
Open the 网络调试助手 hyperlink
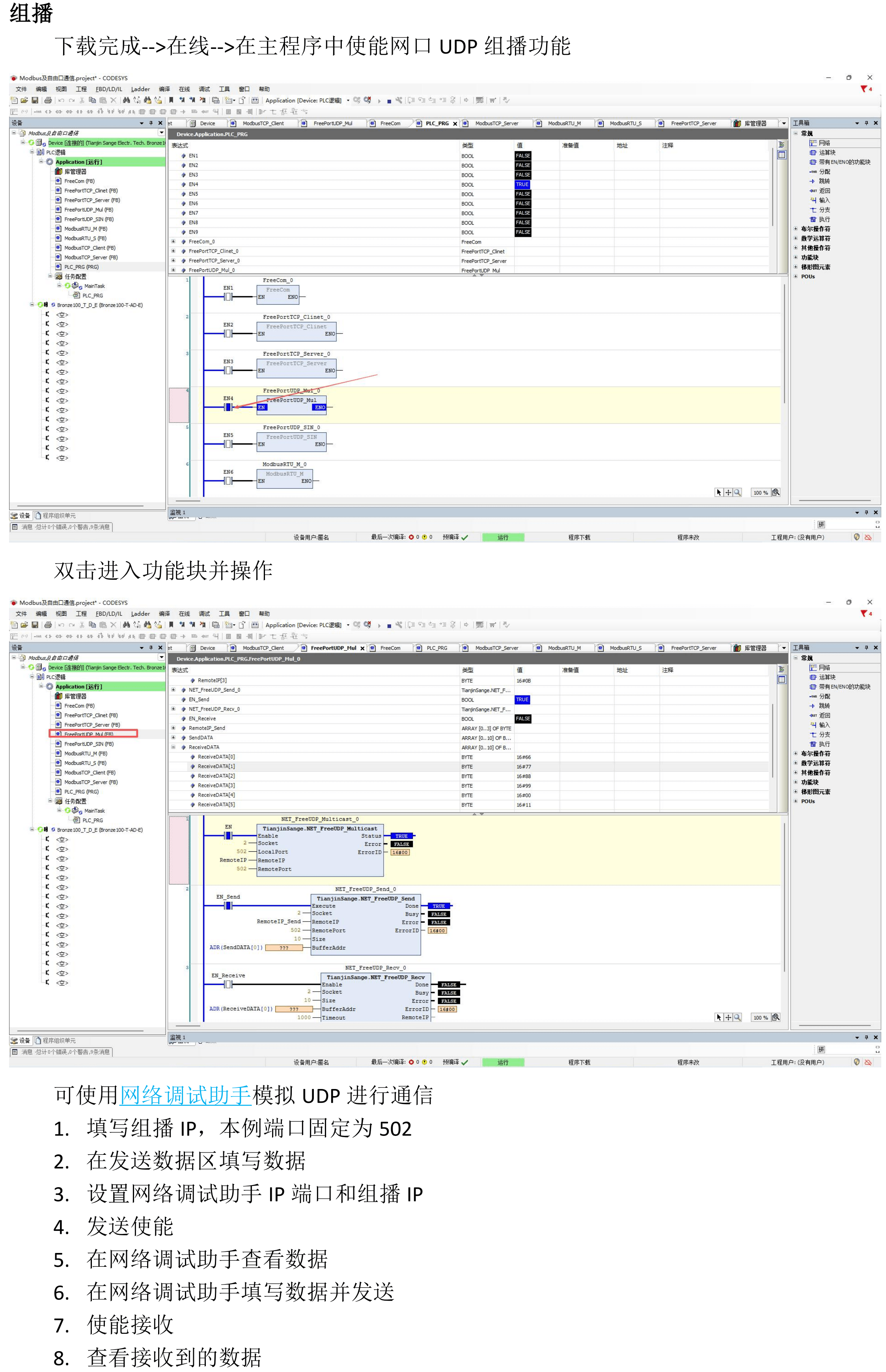point(185,1095)
